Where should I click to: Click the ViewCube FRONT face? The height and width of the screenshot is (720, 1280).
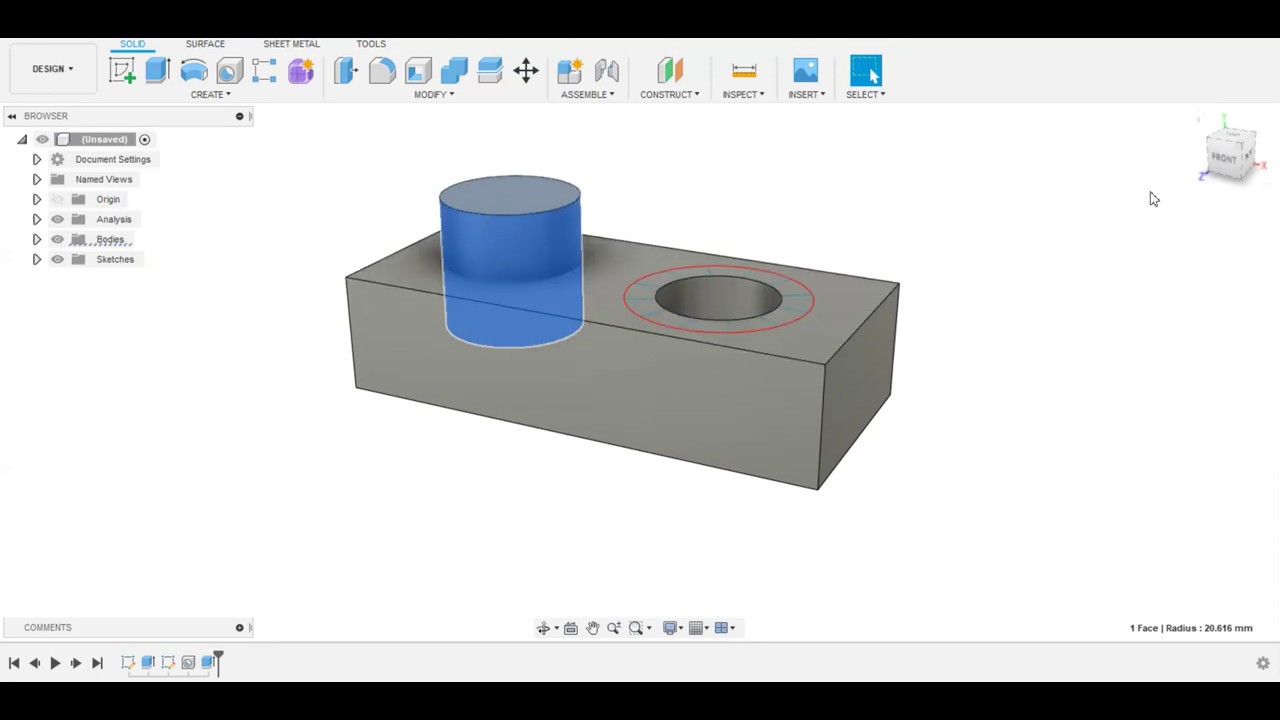point(1226,158)
